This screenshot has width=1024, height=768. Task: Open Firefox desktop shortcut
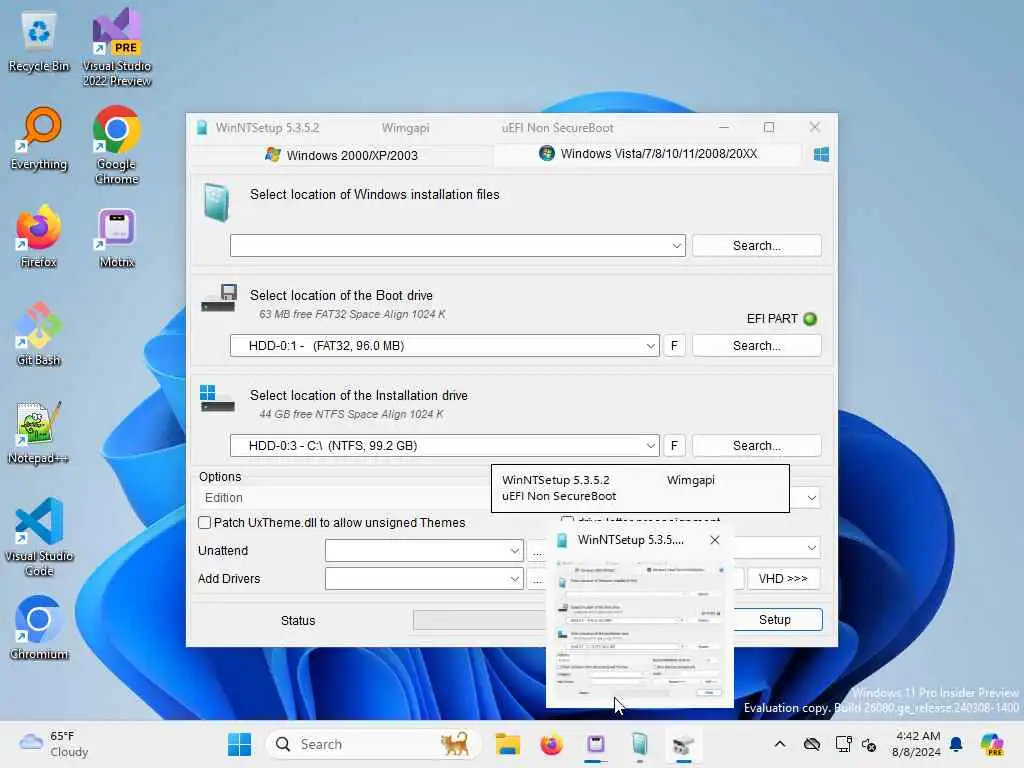pyautogui.click(x=39, y=236)
